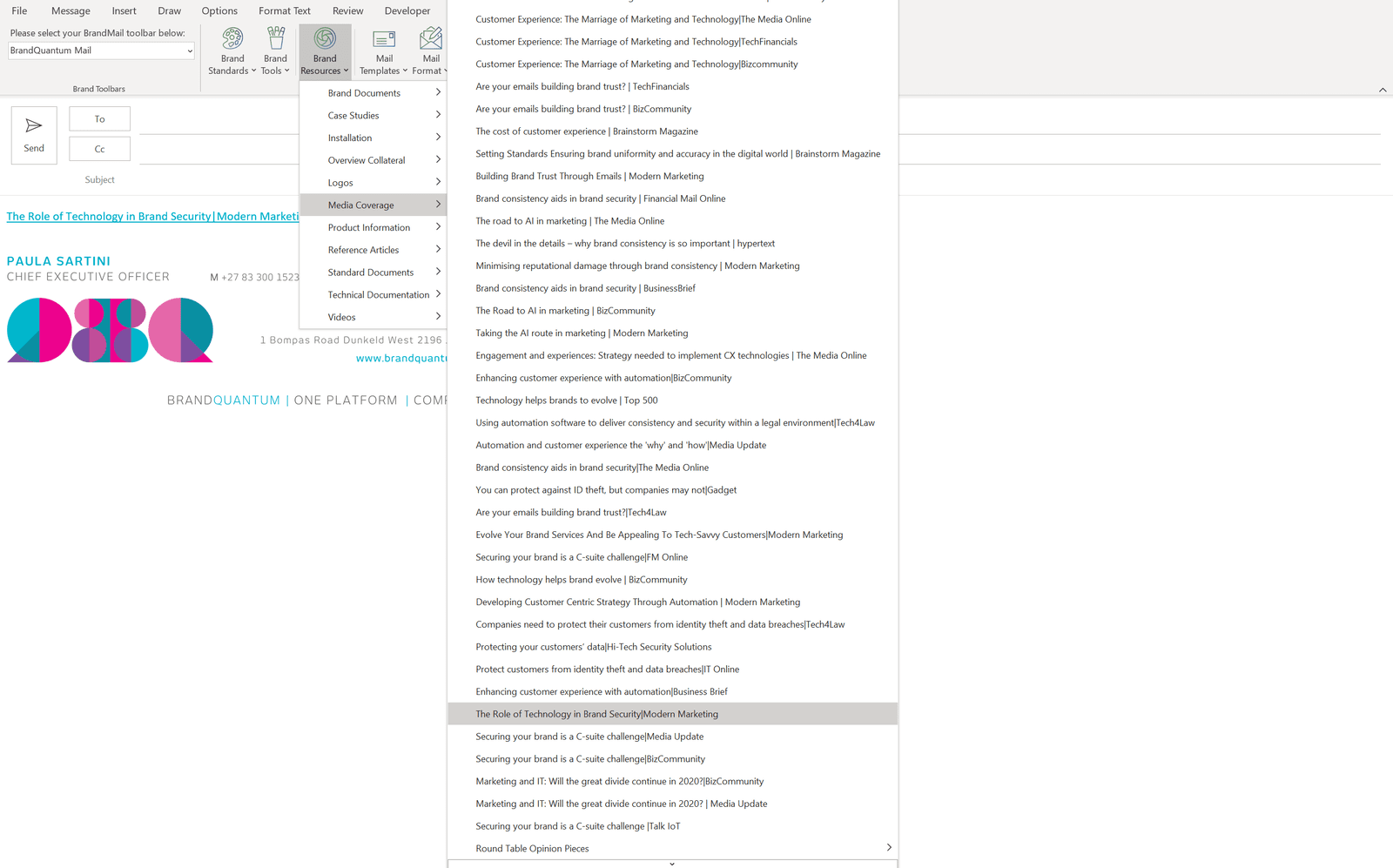Click the Send email icon
This screenshot has width=1393, height=868.
(x=34, y=135)
